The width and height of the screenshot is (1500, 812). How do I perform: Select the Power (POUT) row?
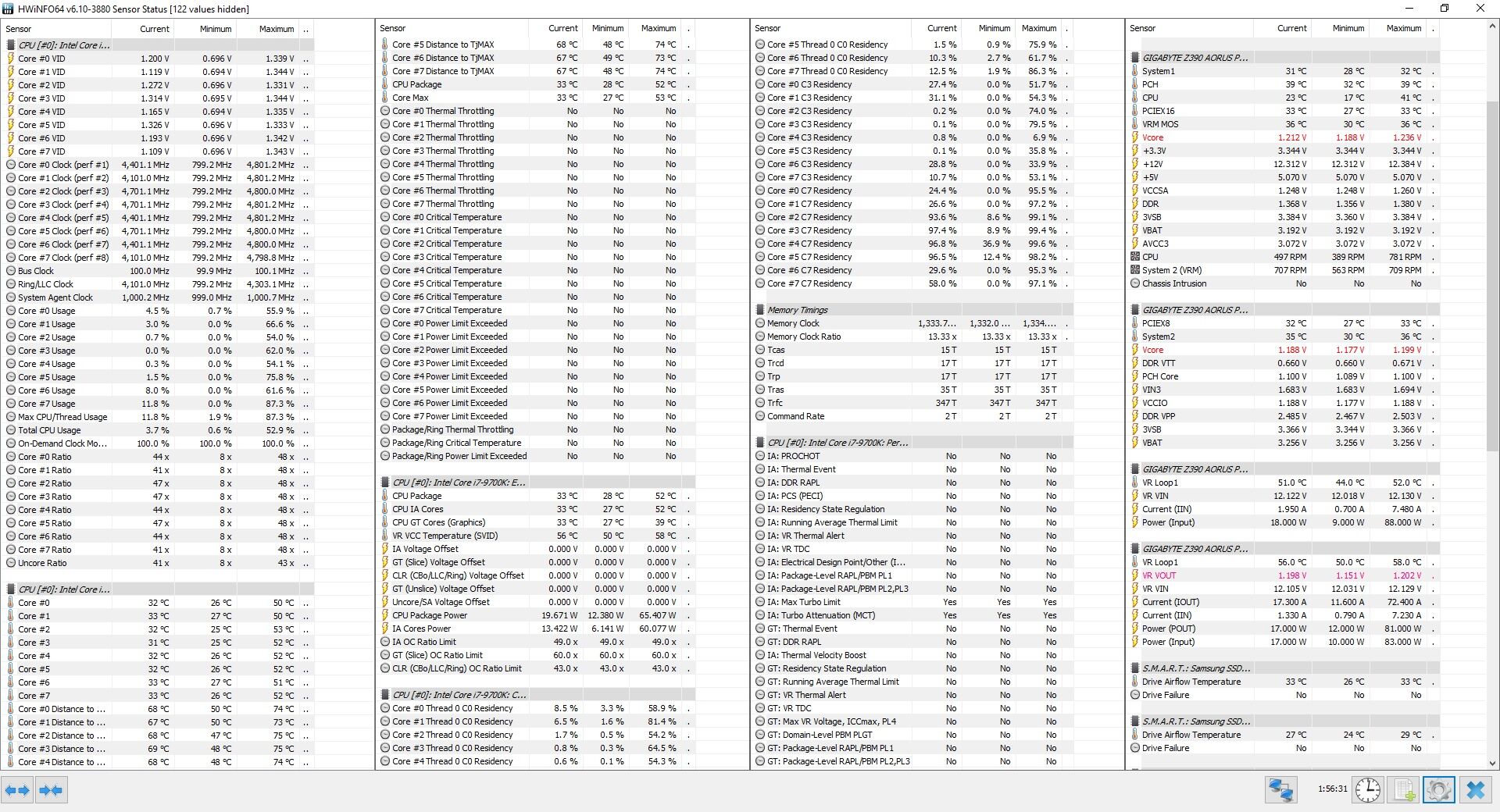(x=1284, y=629)
